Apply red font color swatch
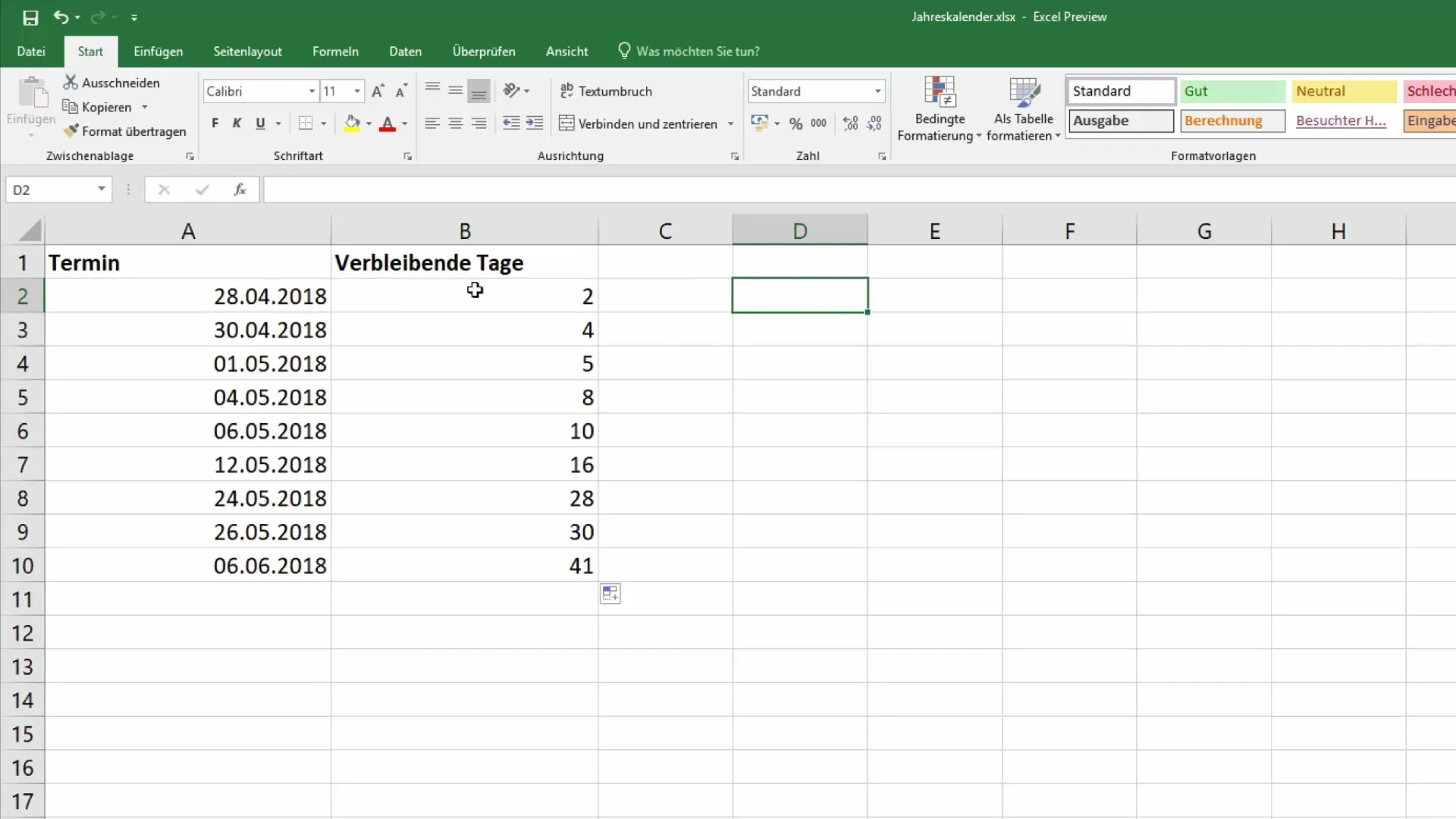The height and width of the screenshot is (819, 1456). tap(388, 124)
